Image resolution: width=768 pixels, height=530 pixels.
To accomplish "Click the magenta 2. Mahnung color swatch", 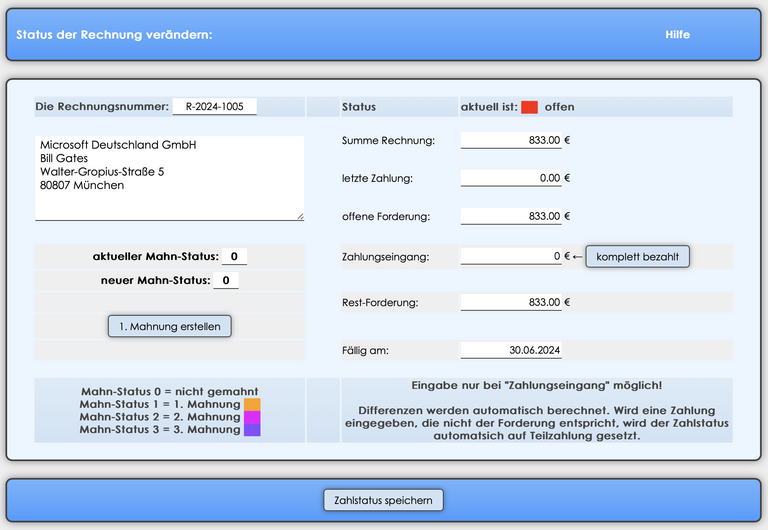I will 252,417.
